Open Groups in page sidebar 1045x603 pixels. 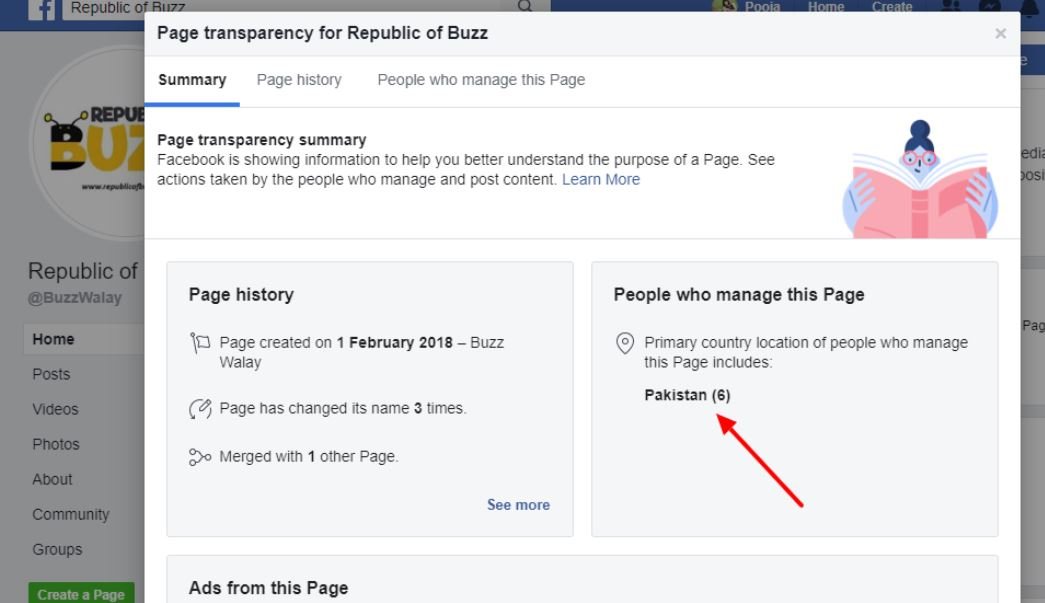[57, 550]
